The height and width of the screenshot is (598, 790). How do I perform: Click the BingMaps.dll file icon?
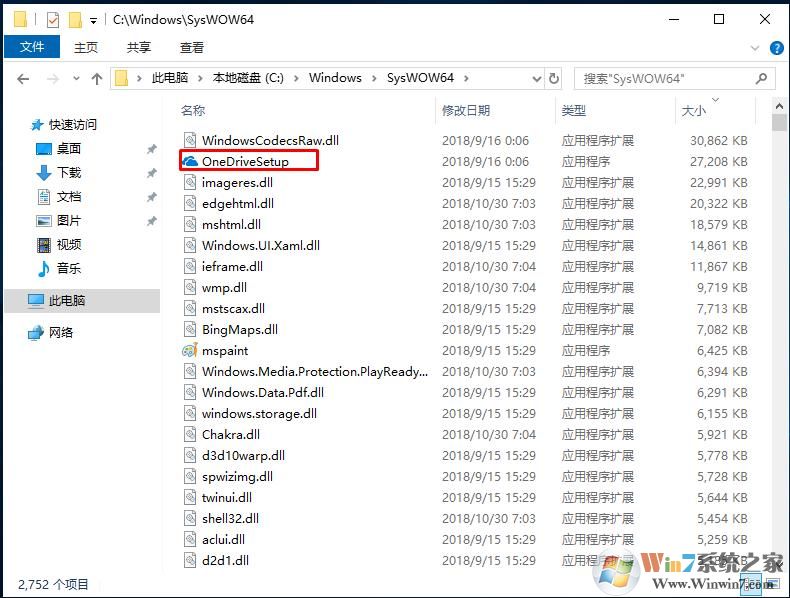coord(190,329)
